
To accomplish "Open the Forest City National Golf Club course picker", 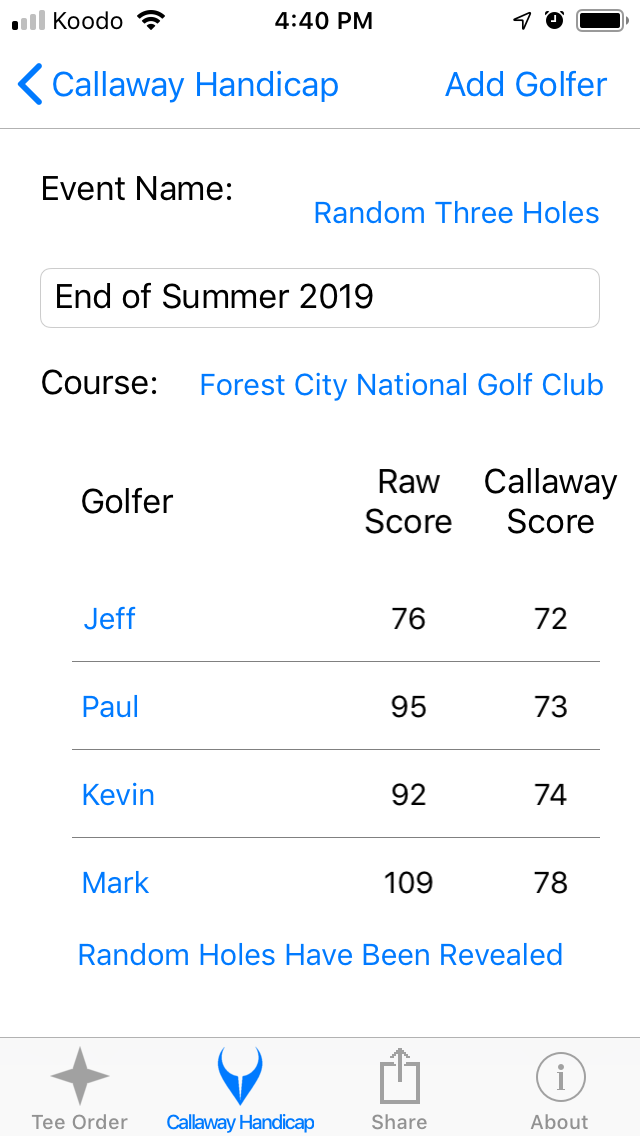I will tap(401, 385).
